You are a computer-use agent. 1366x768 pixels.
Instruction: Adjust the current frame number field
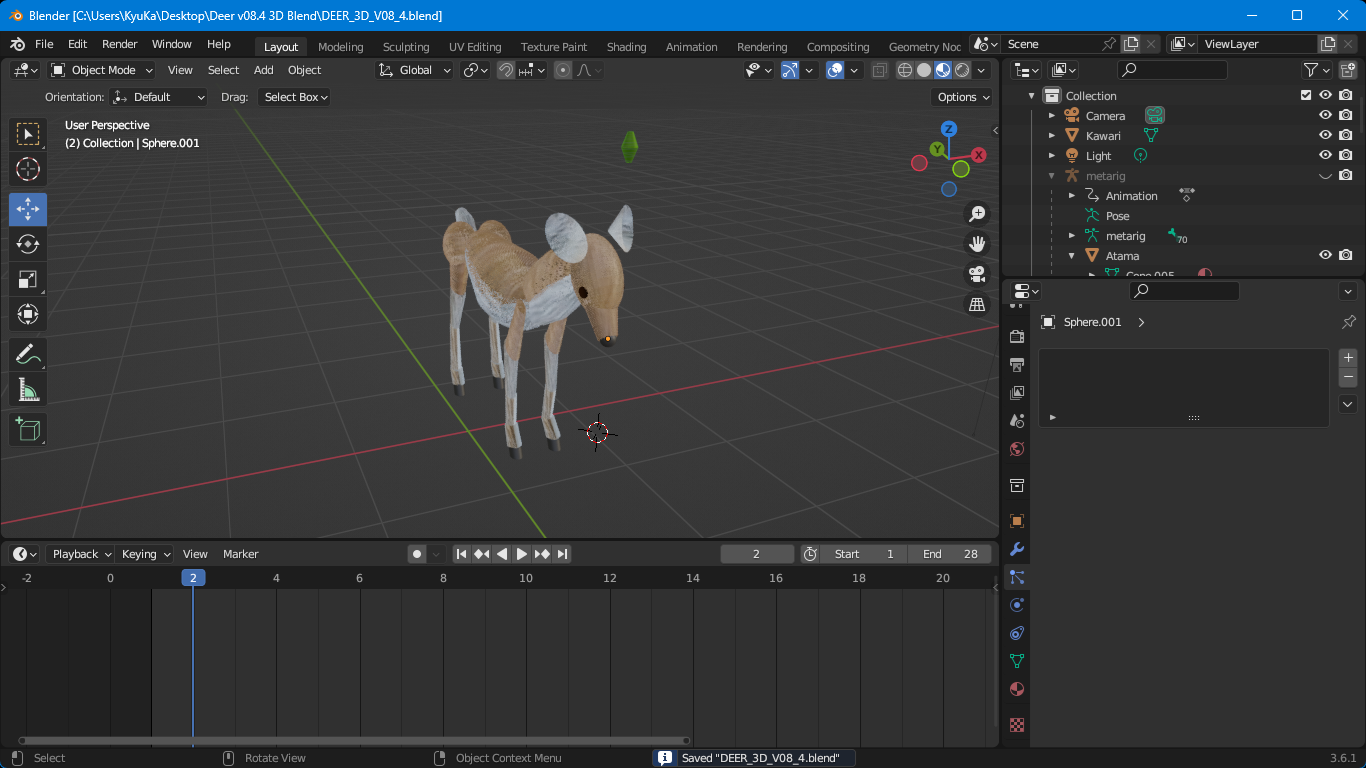(x=757, y=553)
